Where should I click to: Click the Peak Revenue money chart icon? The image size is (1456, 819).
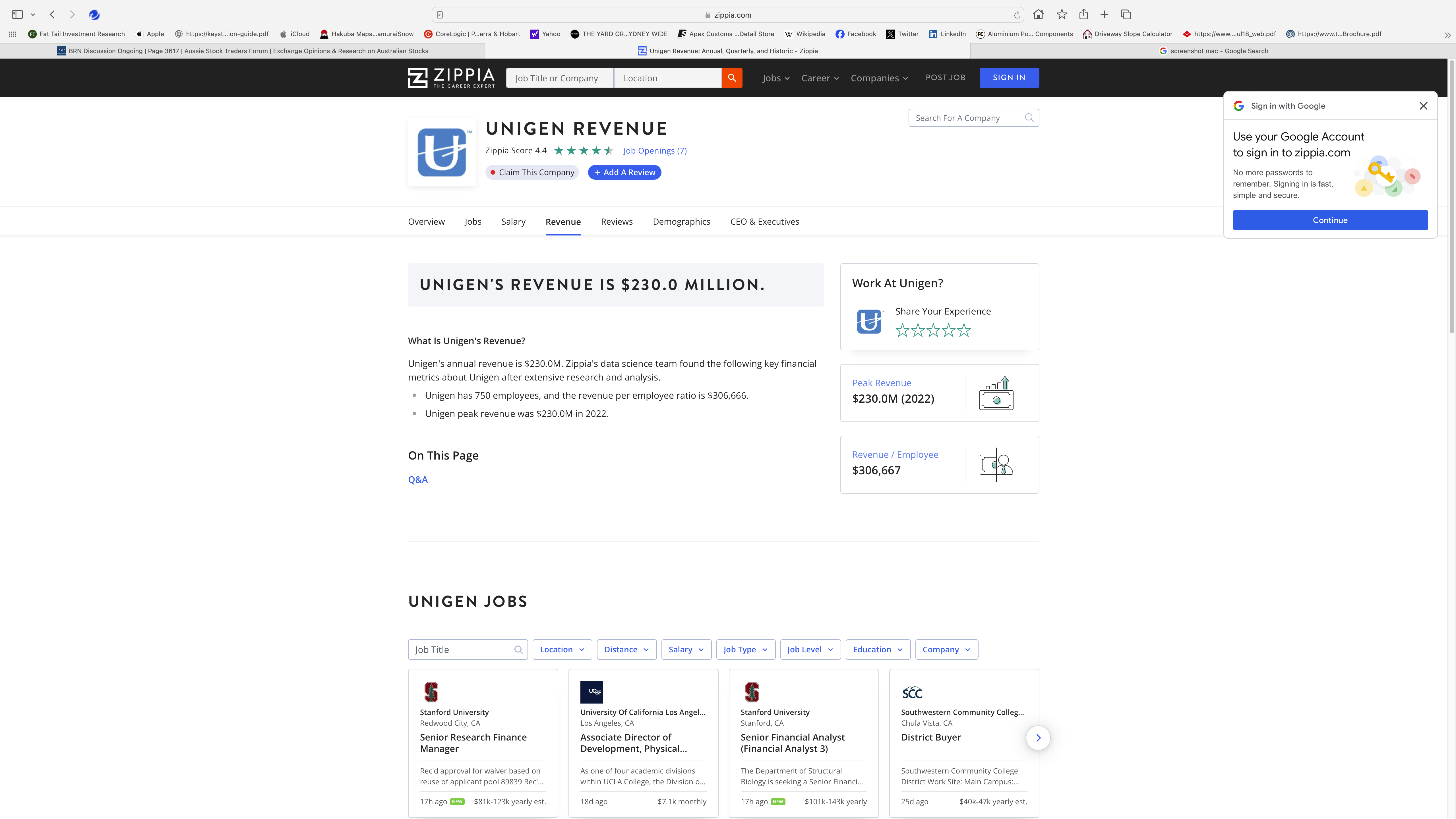tap(996, 393)
